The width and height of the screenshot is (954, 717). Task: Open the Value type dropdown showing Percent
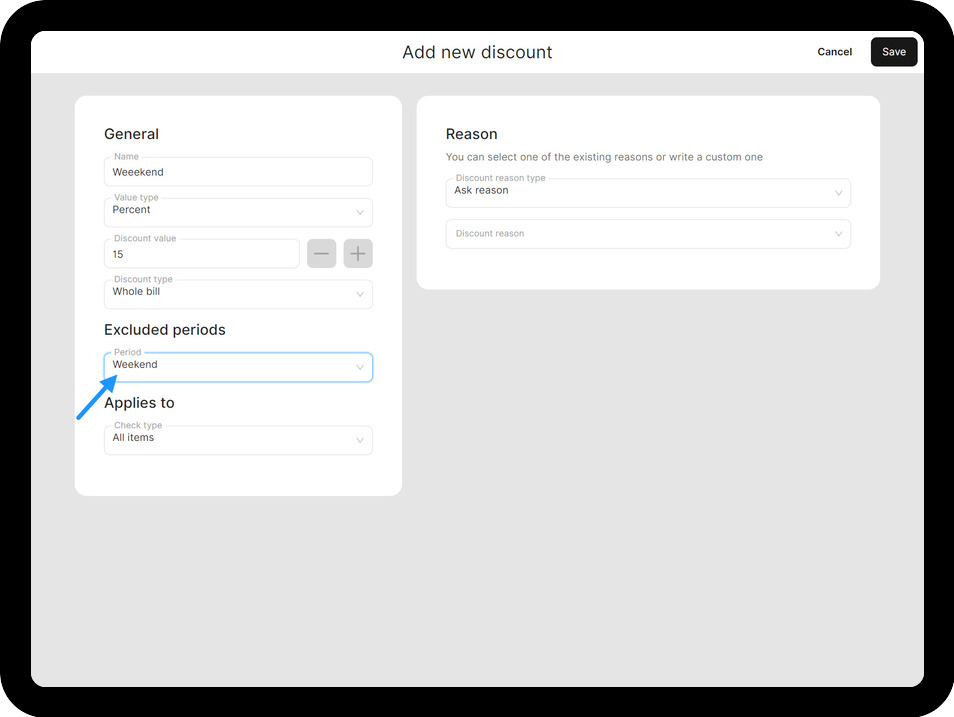coord(230,212)
